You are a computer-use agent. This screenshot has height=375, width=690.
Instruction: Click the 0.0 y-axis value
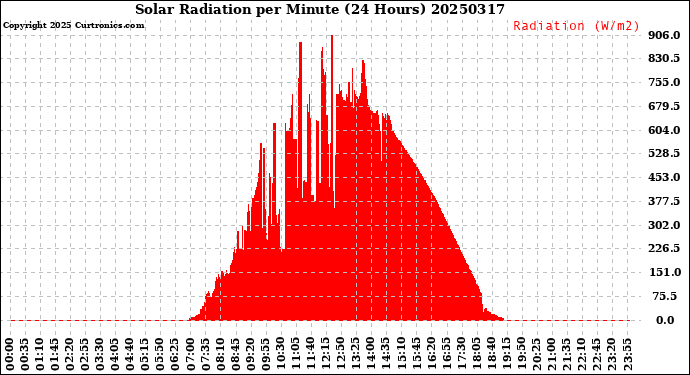665,320
